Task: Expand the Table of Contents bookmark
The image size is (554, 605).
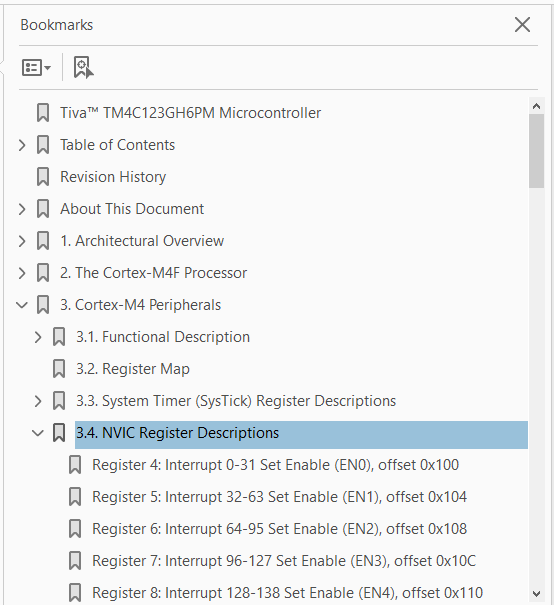Action: click(22, 145)
